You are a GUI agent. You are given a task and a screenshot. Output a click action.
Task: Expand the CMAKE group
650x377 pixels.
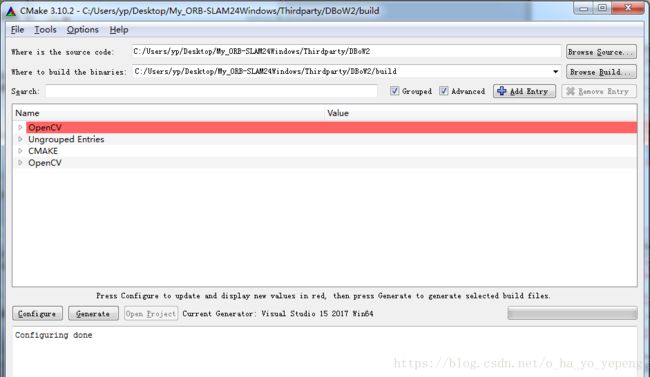click(x=20, y=151)
